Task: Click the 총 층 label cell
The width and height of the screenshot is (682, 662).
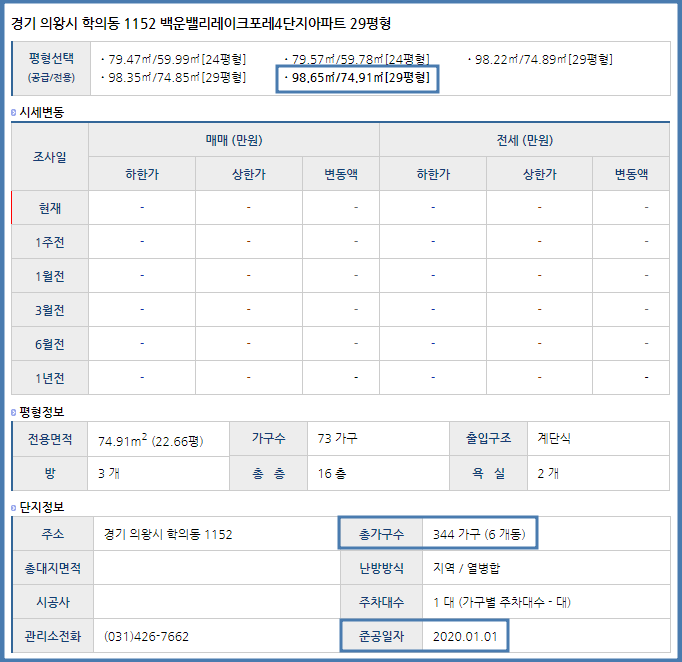Action: (x=268, y=473)
